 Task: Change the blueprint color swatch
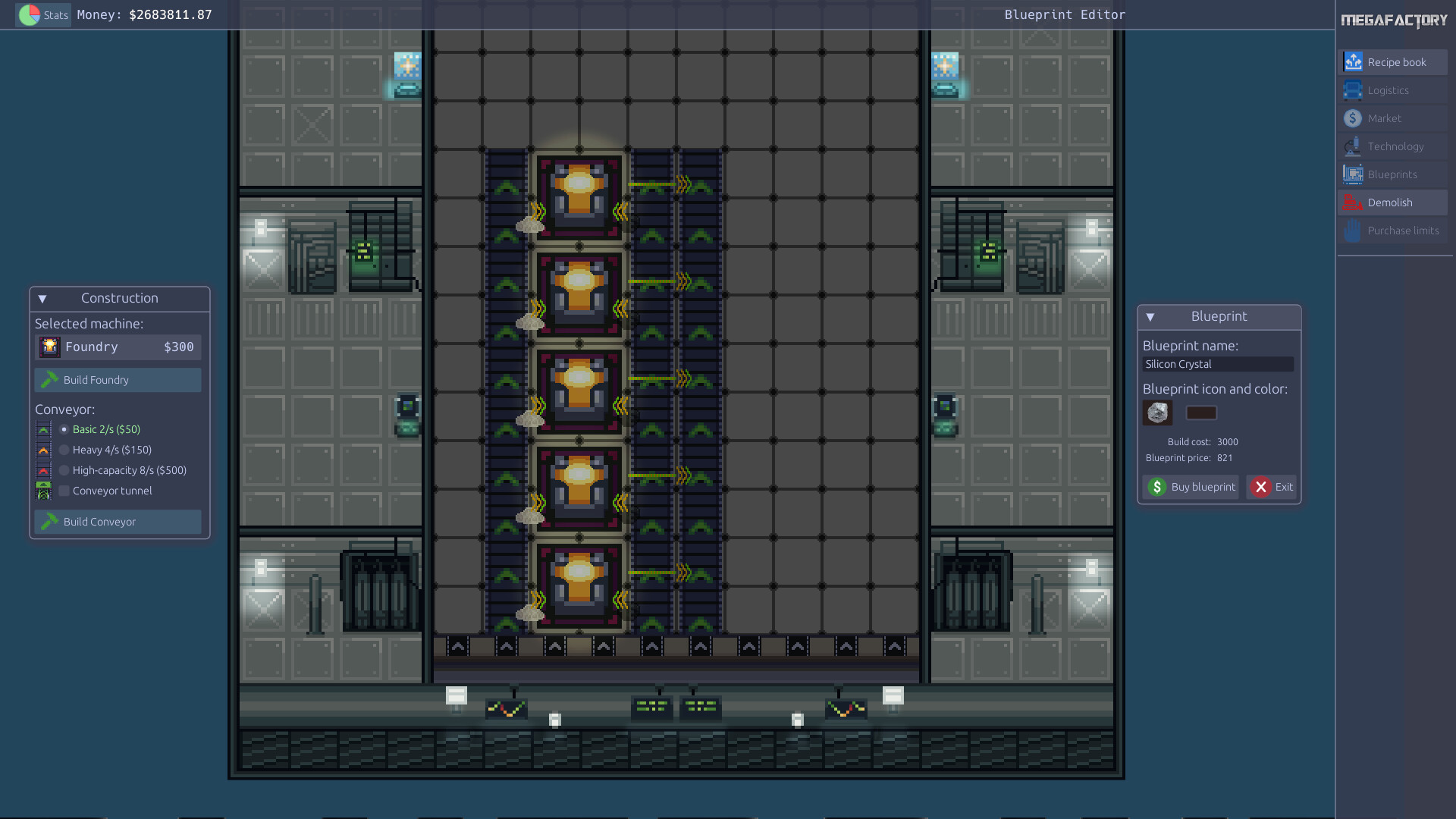(1201, 412)
